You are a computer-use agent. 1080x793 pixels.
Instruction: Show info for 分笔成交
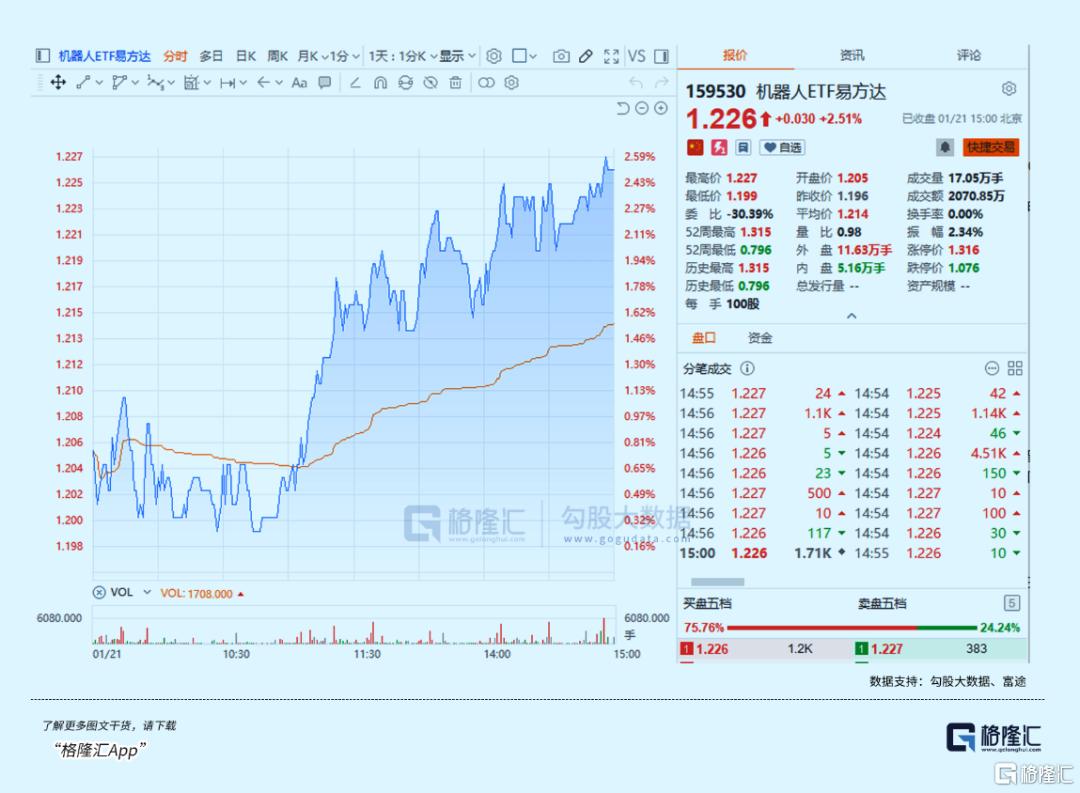coord(747,369)
